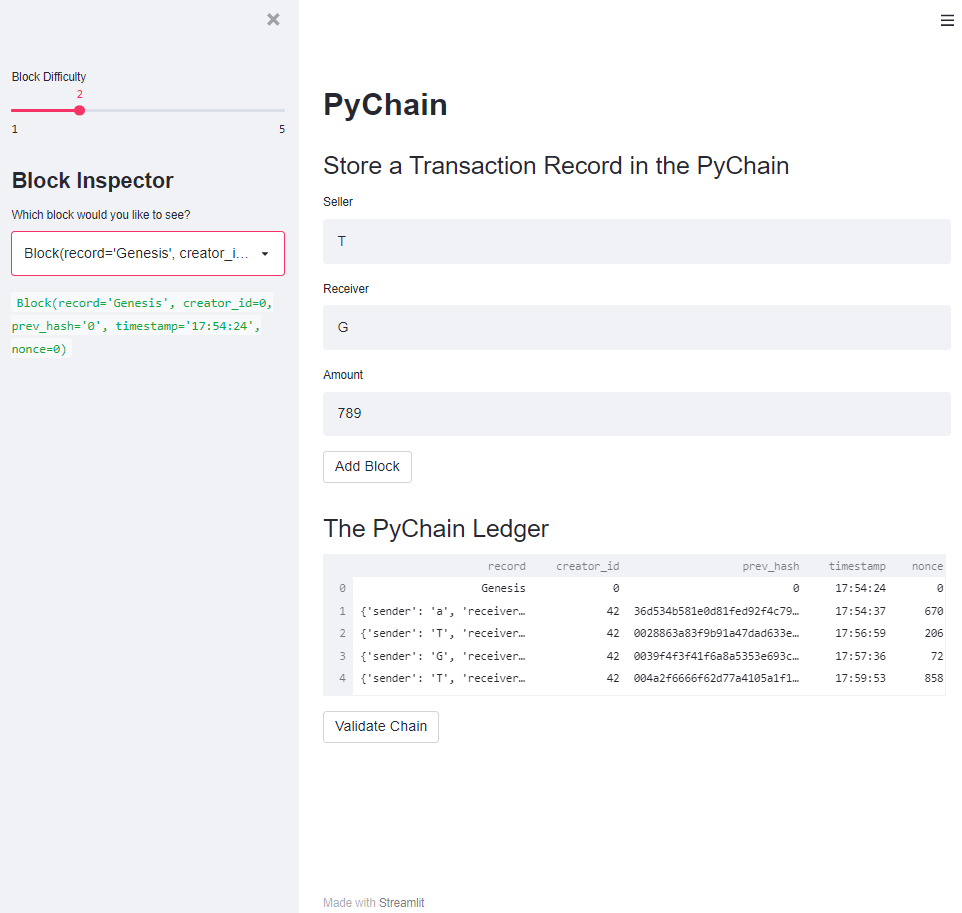Click the Add Block button
Viewport: 962px width, 913px height.
coord(367,466)
